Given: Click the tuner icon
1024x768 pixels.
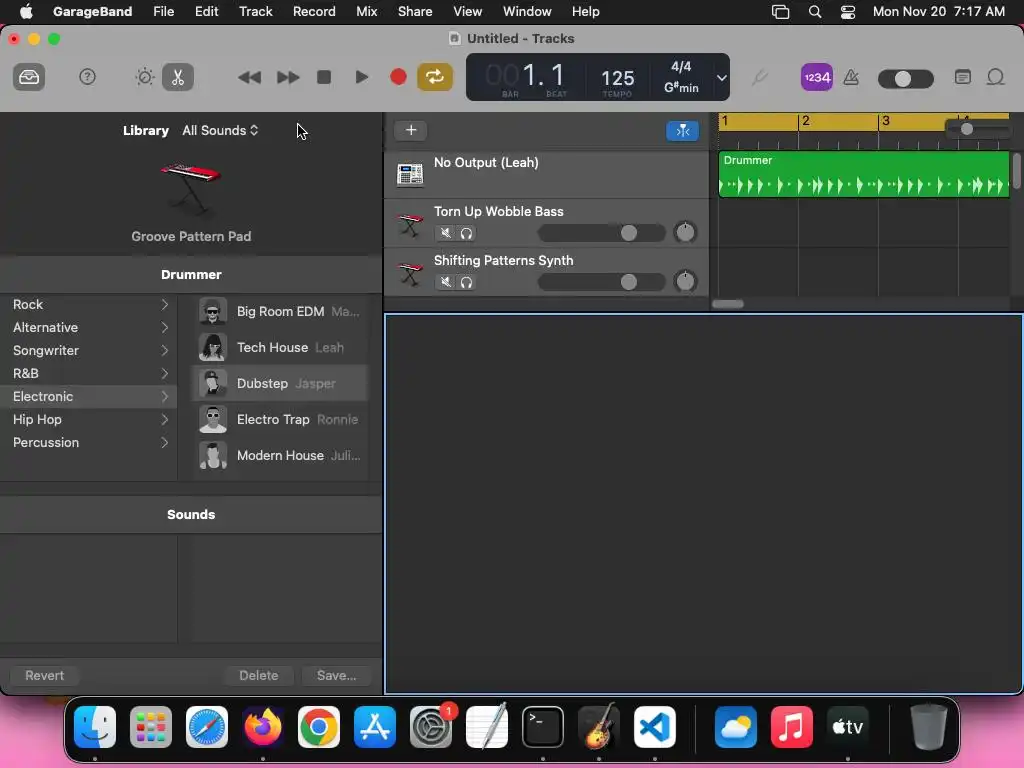Looking at the screenshot, I should [x=759, y=77].
